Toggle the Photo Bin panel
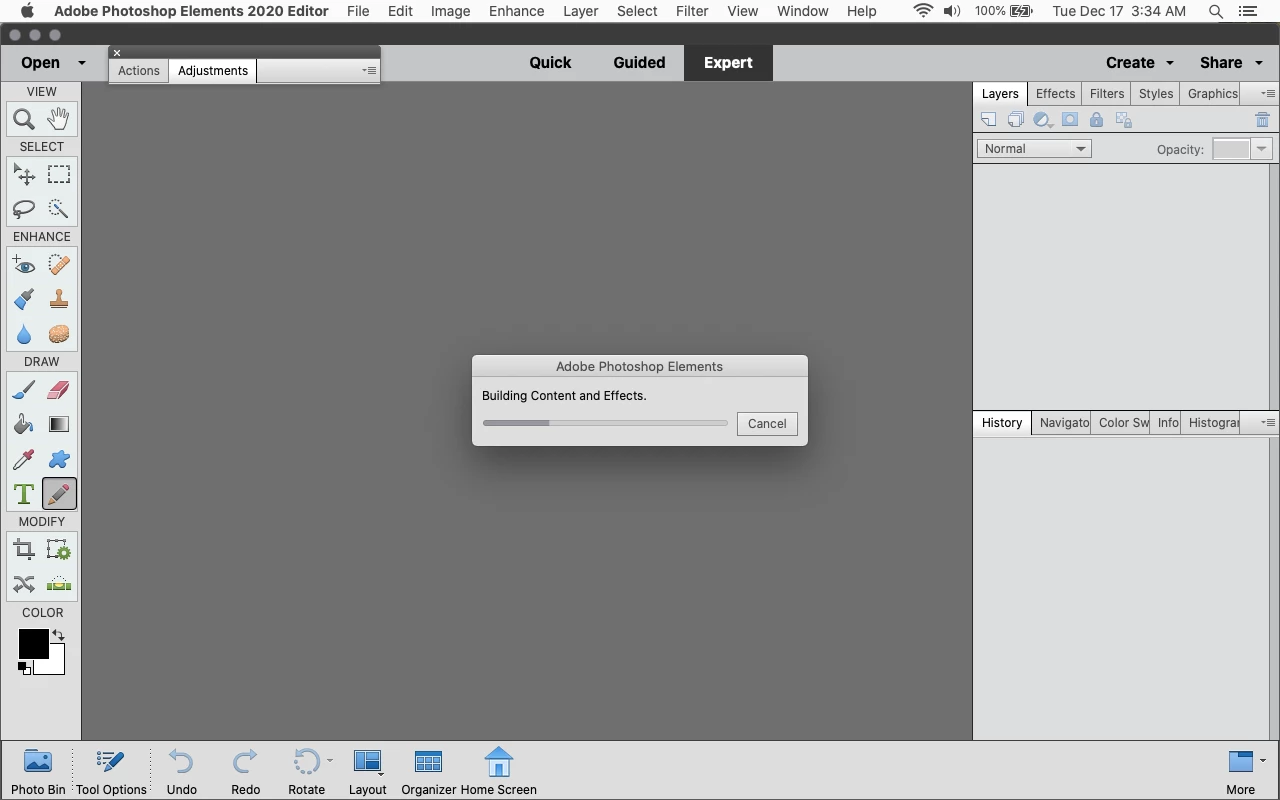The width and height of the screenshot is (1280, 800). pos(38,772)
